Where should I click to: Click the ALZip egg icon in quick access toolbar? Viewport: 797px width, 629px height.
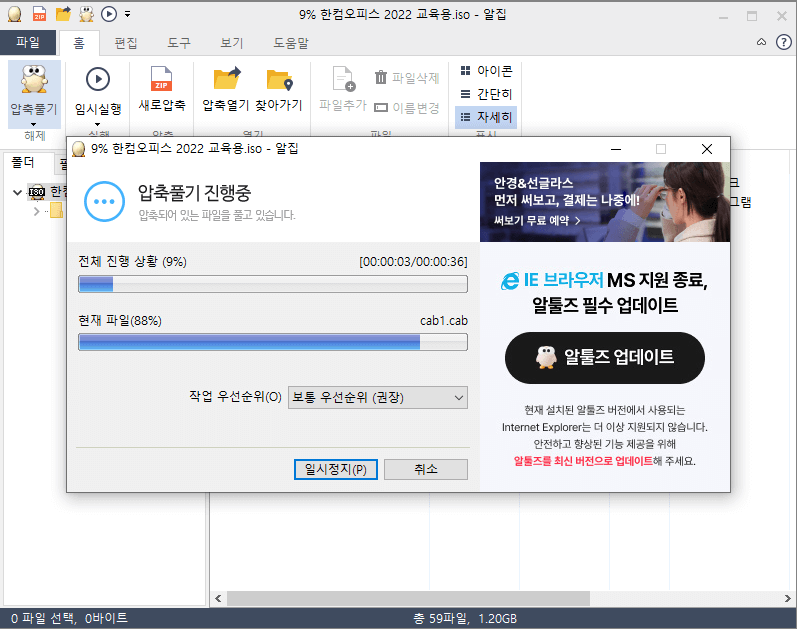click(x=15, y=14)
